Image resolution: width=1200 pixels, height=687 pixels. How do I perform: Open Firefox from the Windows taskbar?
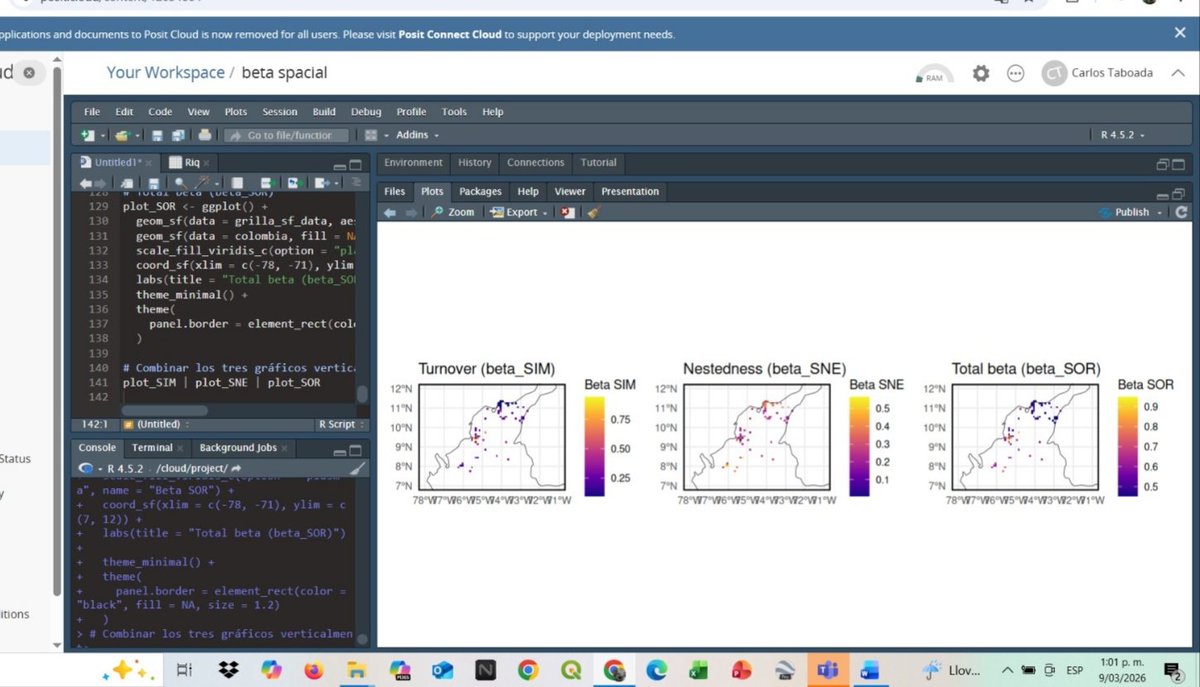pyautogui.click(x=313, y=670)
